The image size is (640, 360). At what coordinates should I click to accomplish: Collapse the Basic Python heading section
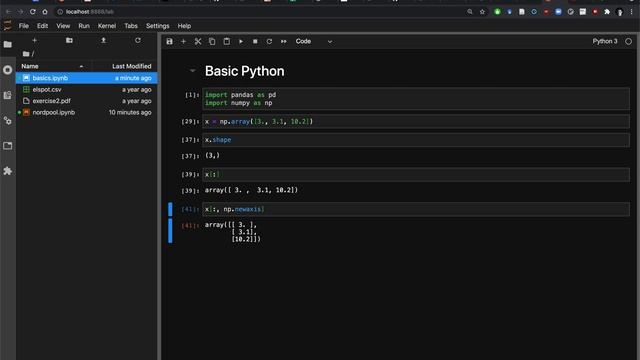pos(192,71)
